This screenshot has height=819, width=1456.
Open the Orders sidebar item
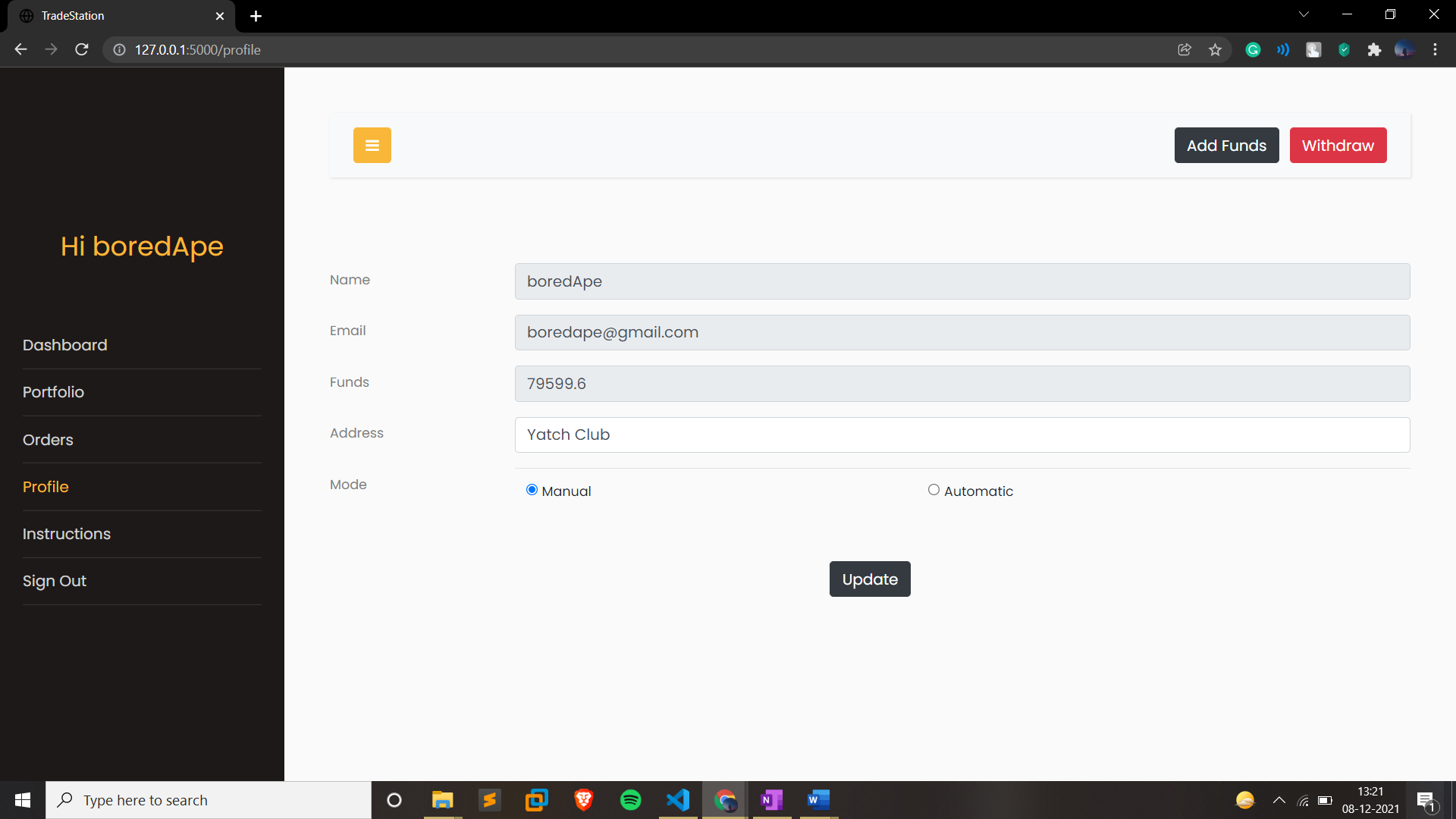coord(48,440)
